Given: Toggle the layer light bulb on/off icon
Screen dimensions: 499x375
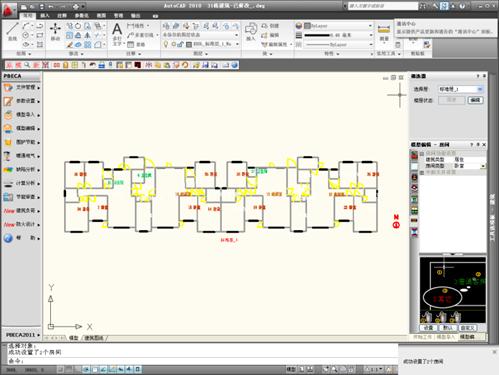Looking at the screenshot, I should click(x=166, y=44).
